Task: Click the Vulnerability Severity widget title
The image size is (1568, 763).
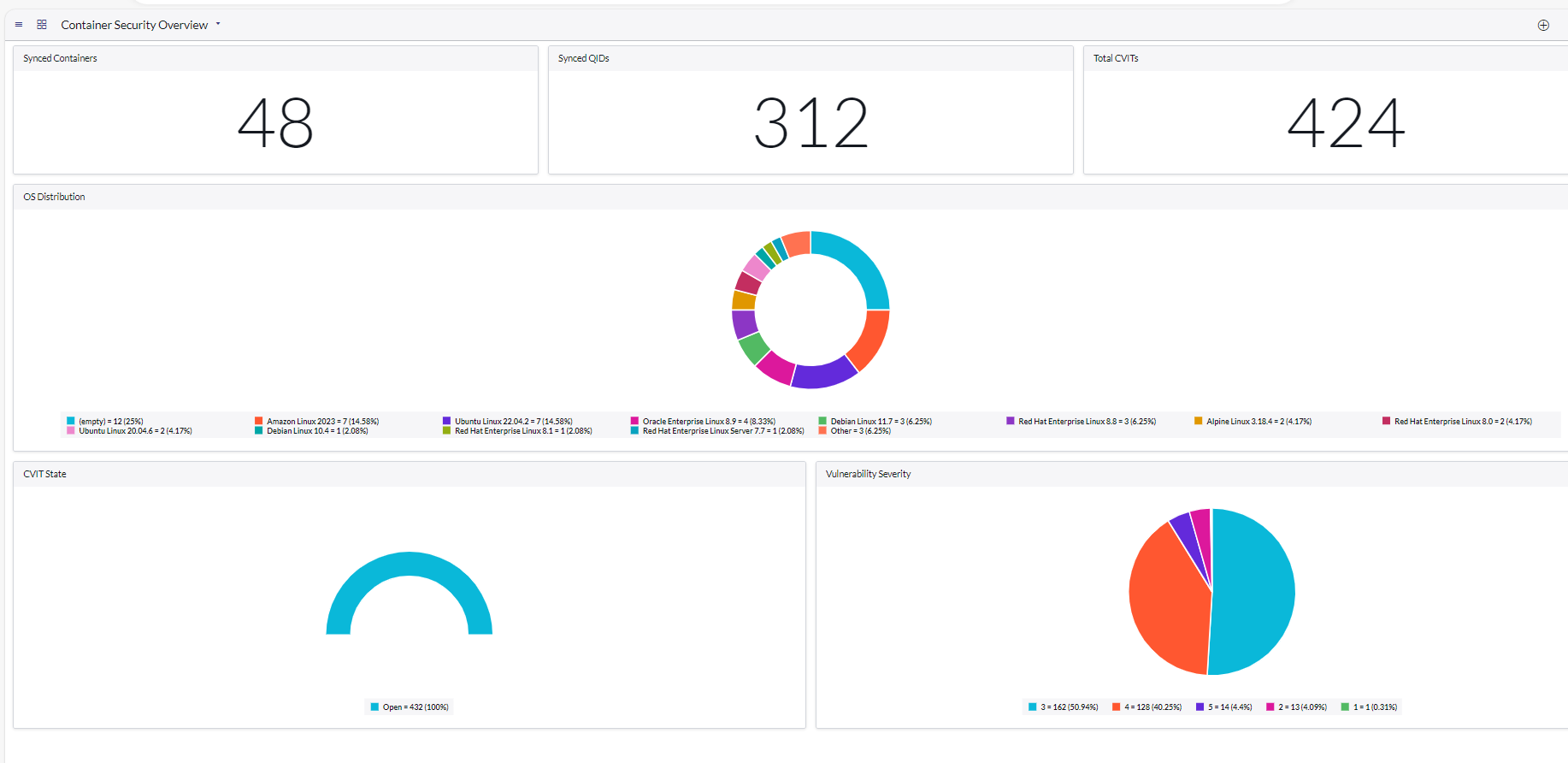Action: coord(868,474)
